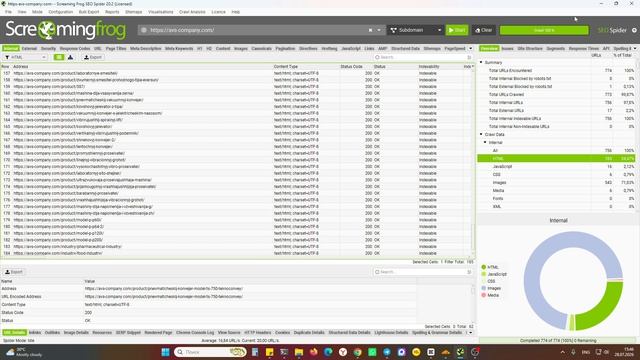Collapse the Summary tree section

481,62
